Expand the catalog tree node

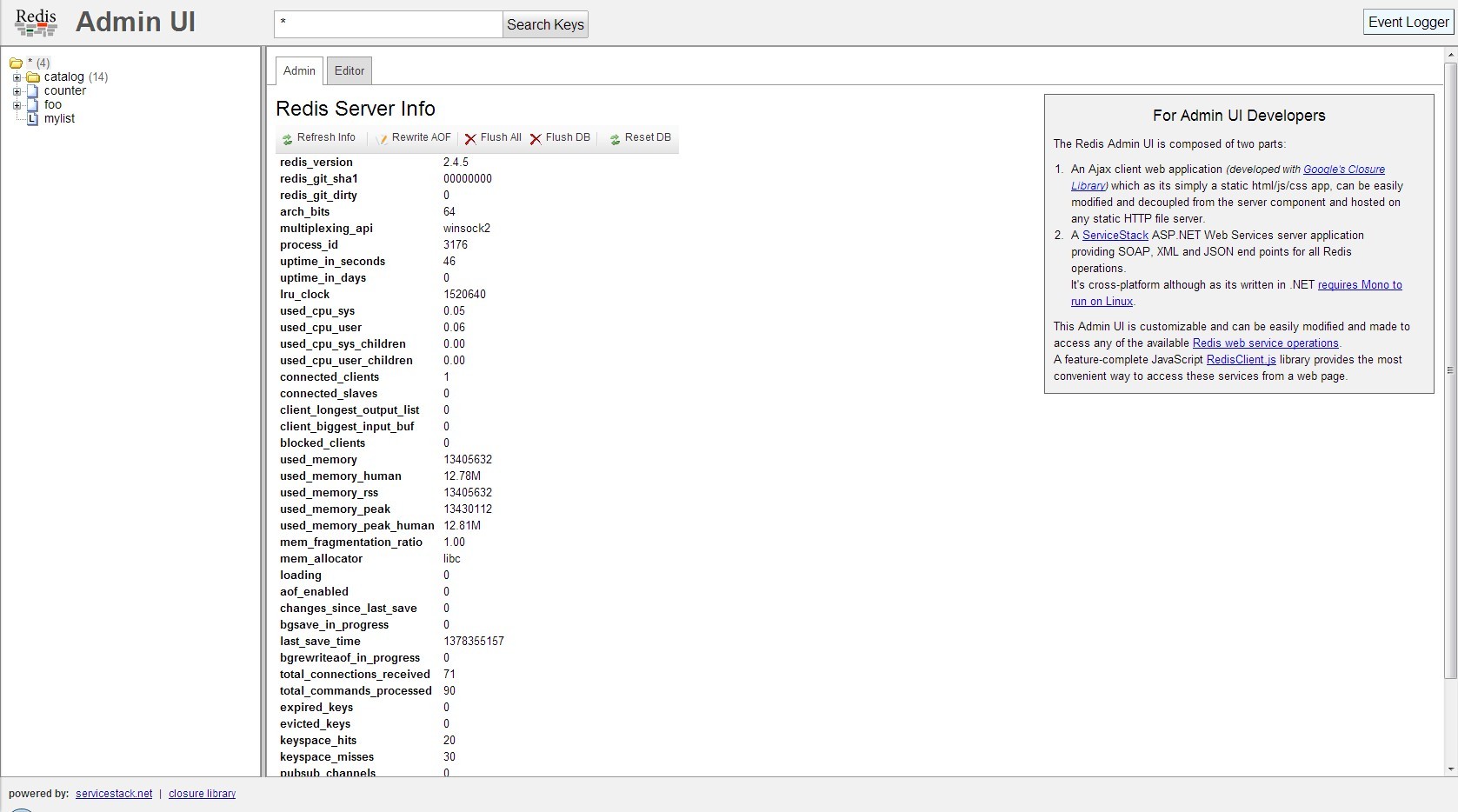pos(17,77)
